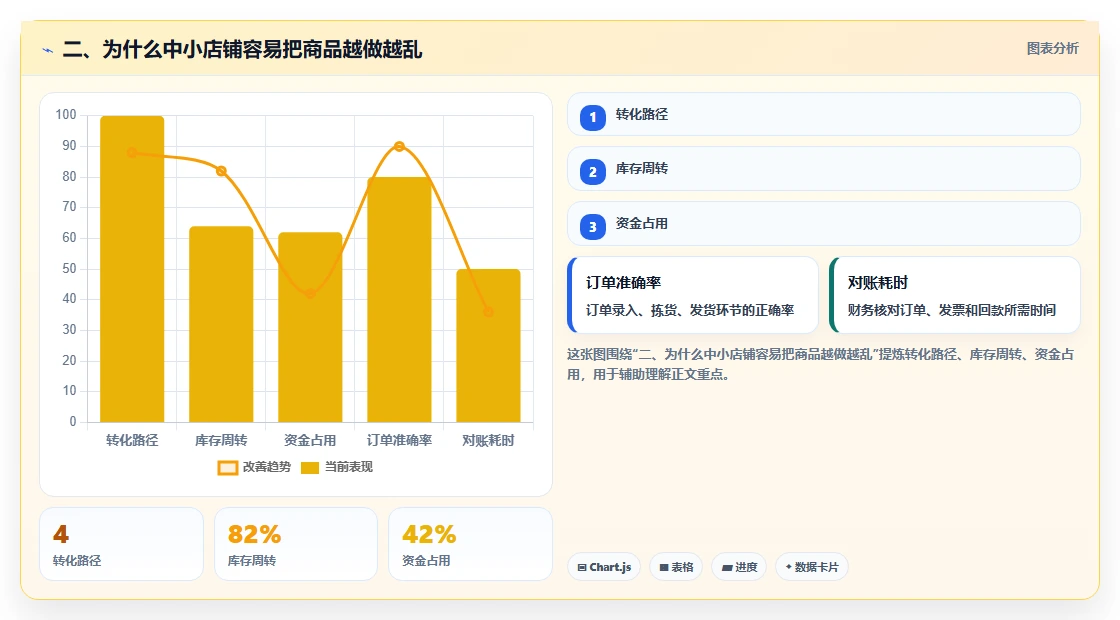Toggle the 改善趋势 legend swatch
1120x620 pixels.
pyautogui.click(x=227, y=468)
